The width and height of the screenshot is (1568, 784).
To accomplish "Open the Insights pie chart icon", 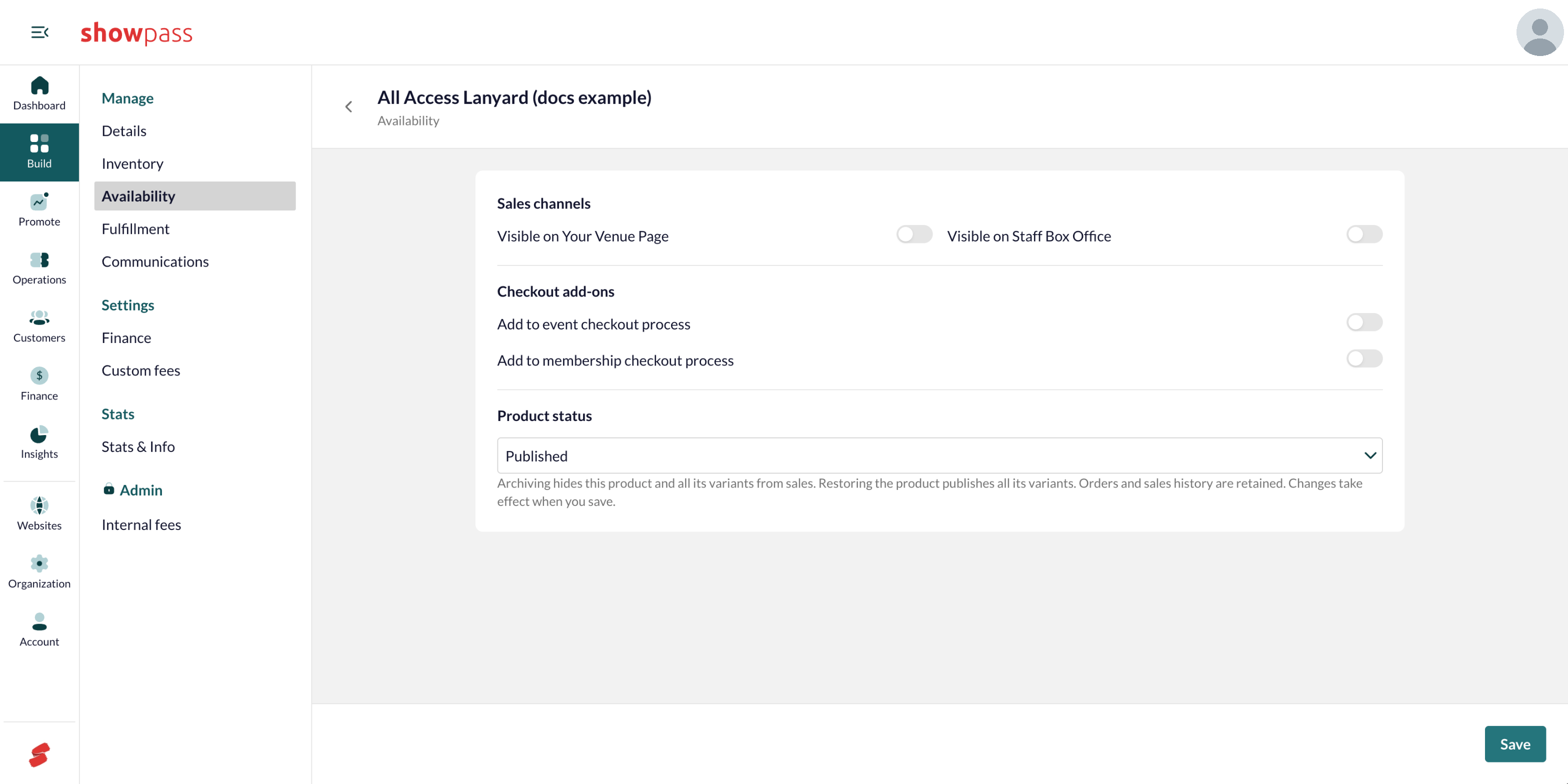I will pyautogui.click(x=39, y=434).
